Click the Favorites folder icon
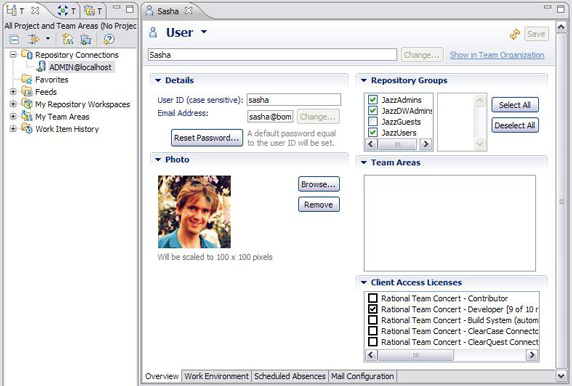572x386 pixels. click(x=27, y=79)
